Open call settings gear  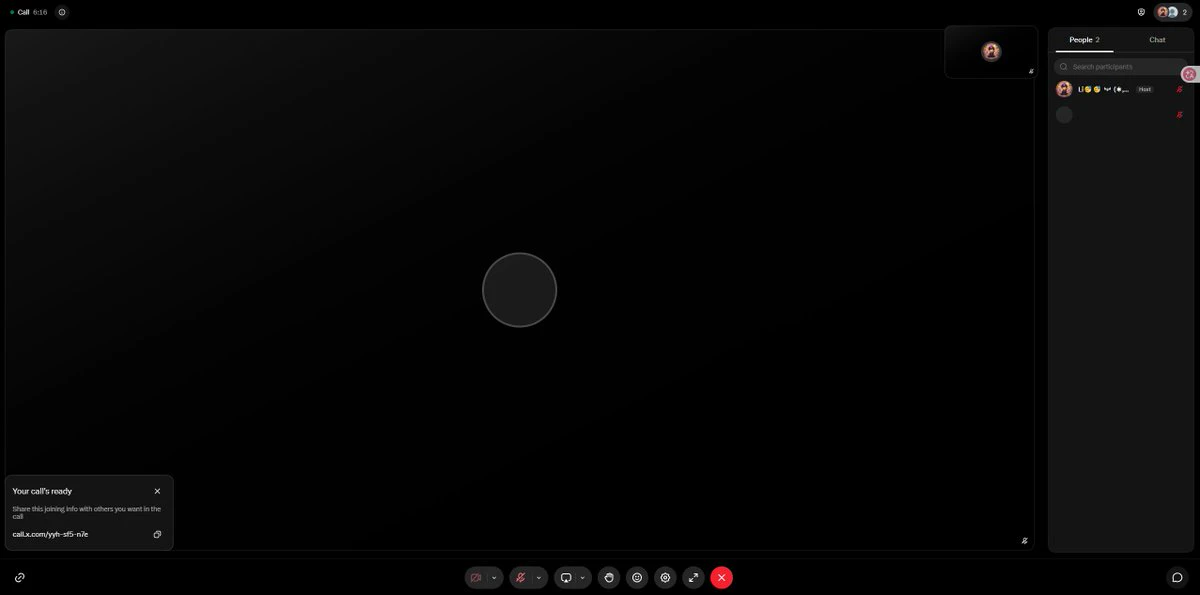point(665,578)
